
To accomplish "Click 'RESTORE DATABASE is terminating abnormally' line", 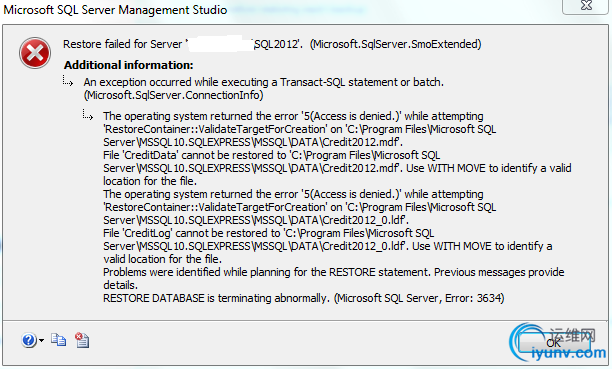I will coord(304,298).
